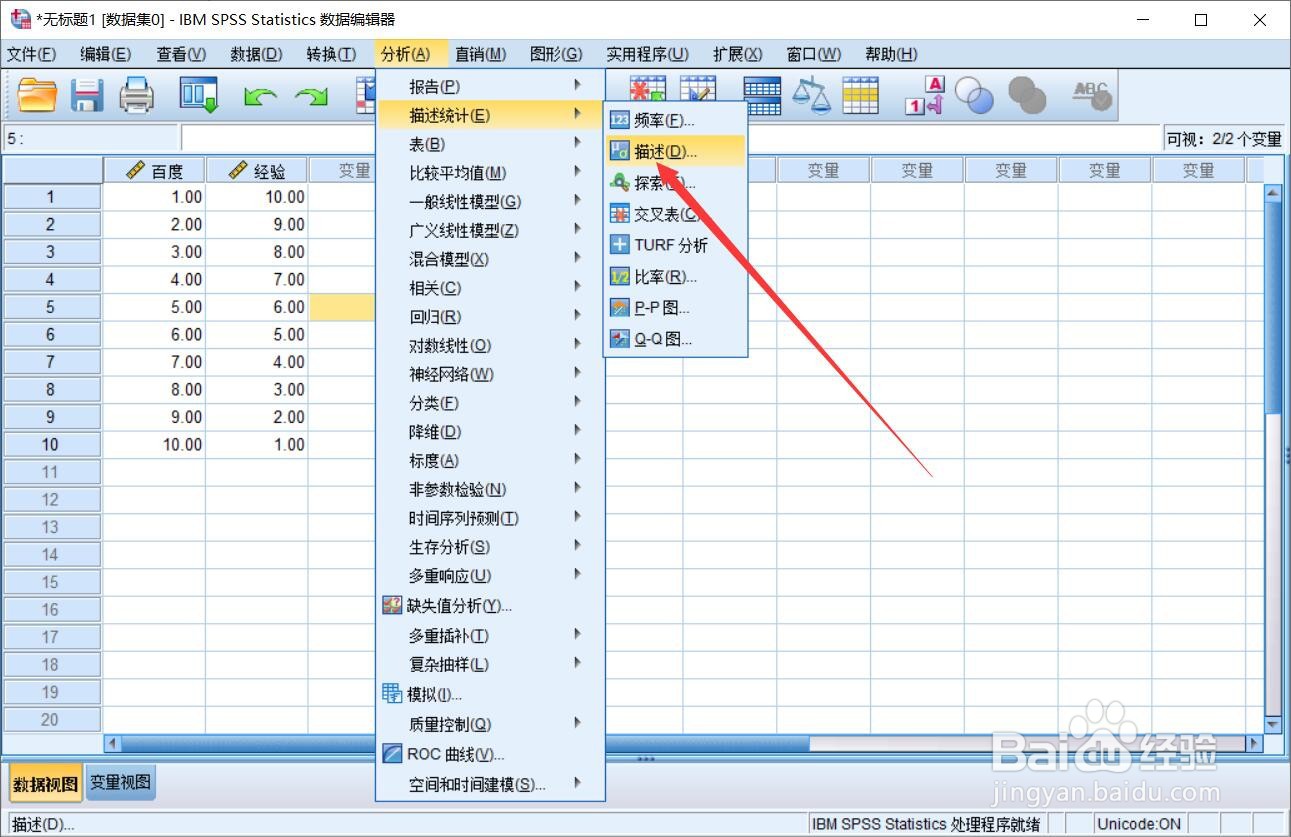This screenshot has height=837, width=1291.
Task: Click the Show All Variables gray icon
Action: click(x=1027, y=96)
